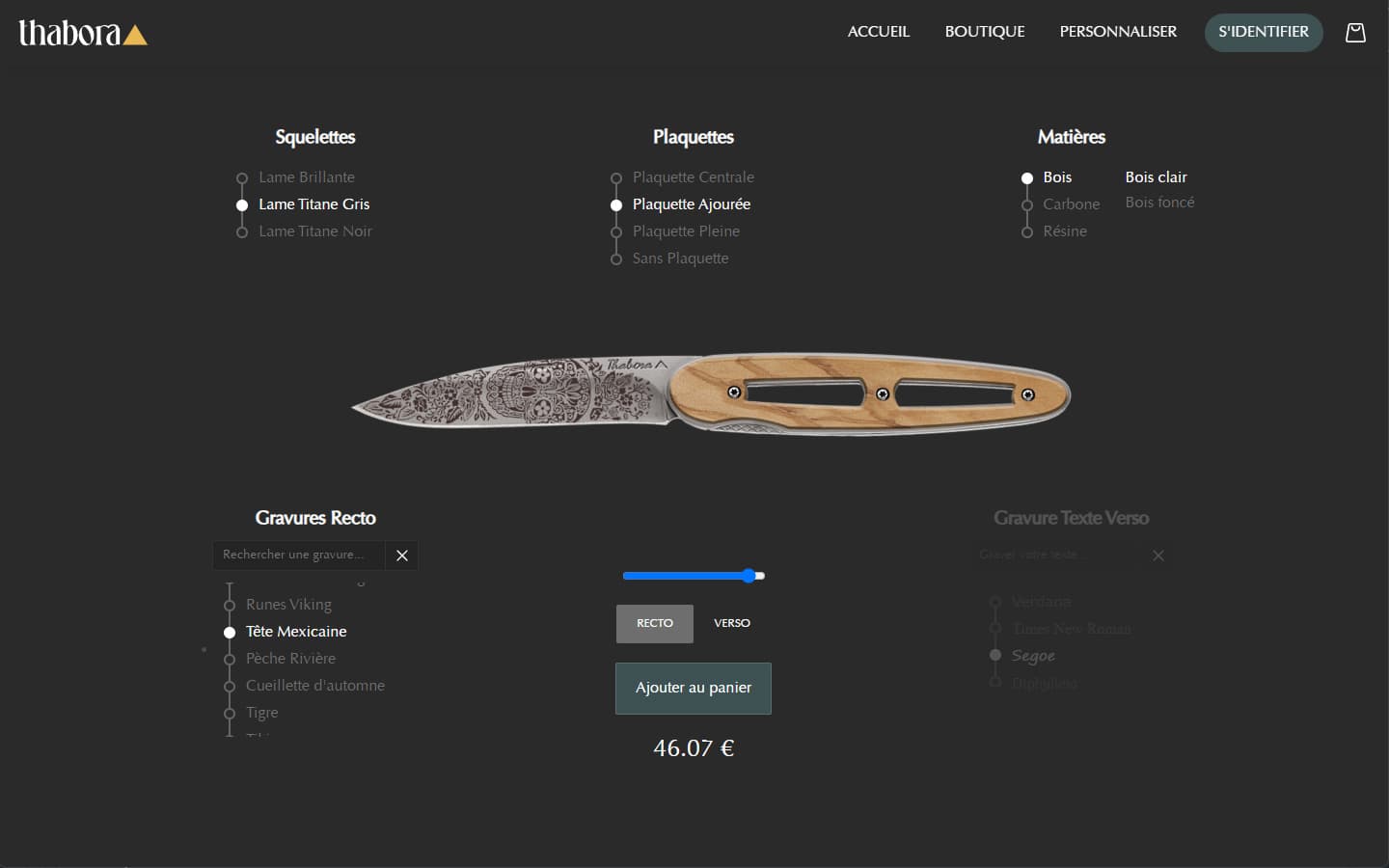The height and width of the screenshot is (868, 1389).
Task: Pick the Plaquette Pleine option
Action: pyautogui.click(x=686, y=231)
